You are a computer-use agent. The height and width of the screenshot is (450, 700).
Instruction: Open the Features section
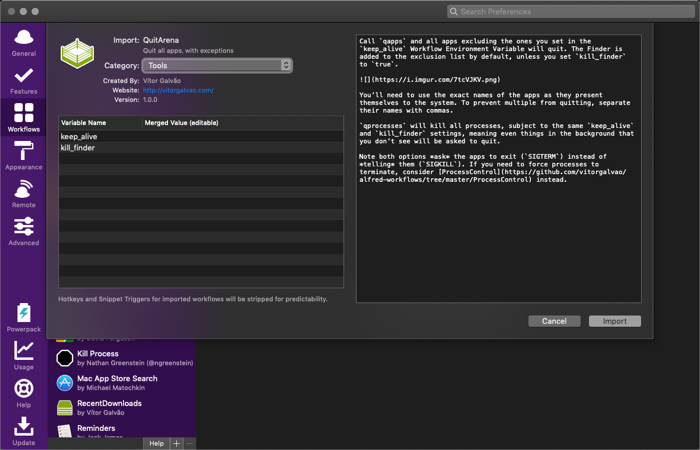(x=24, y=81)
